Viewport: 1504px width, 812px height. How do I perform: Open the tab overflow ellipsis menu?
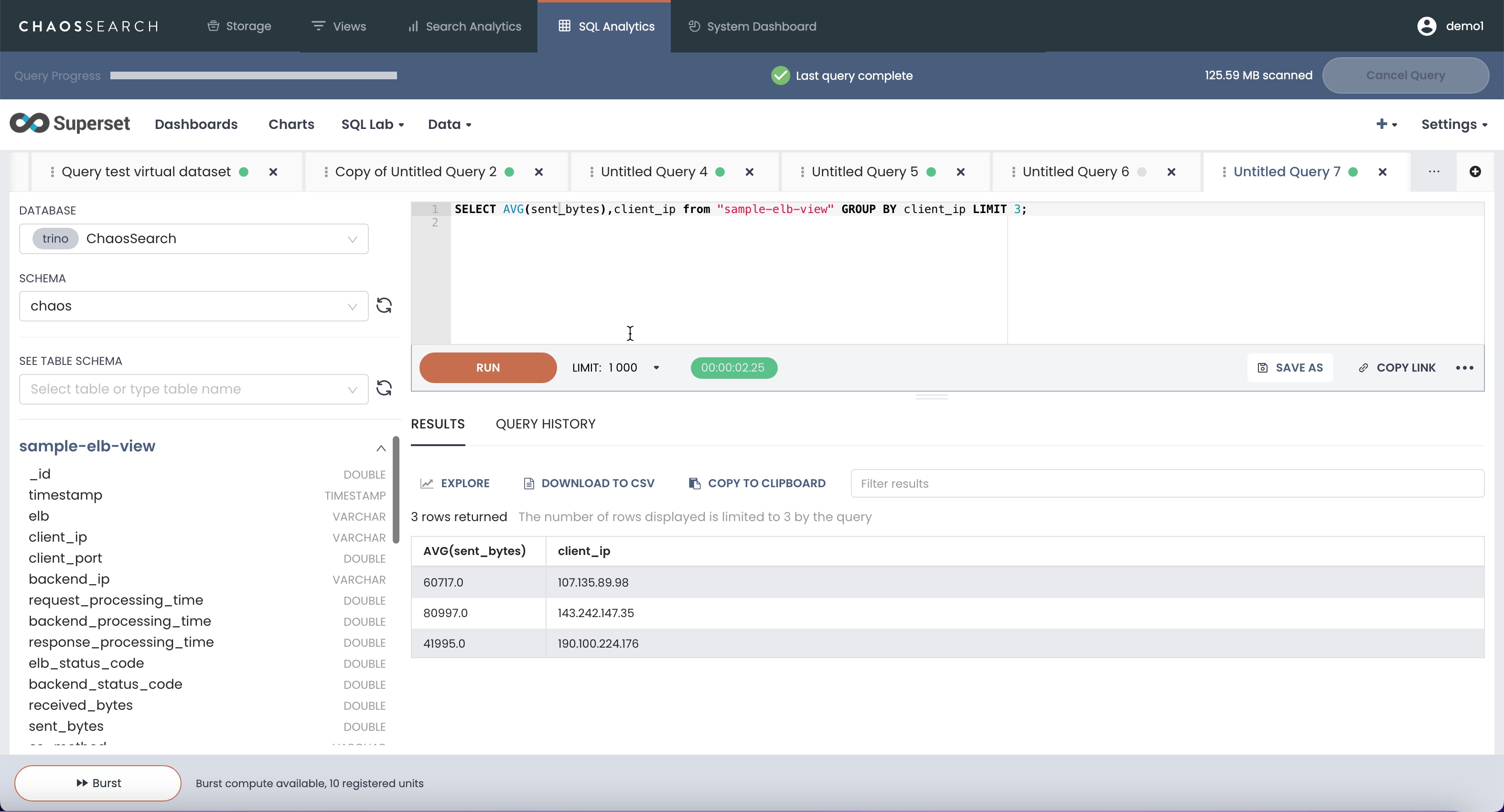click(1434, 171)
